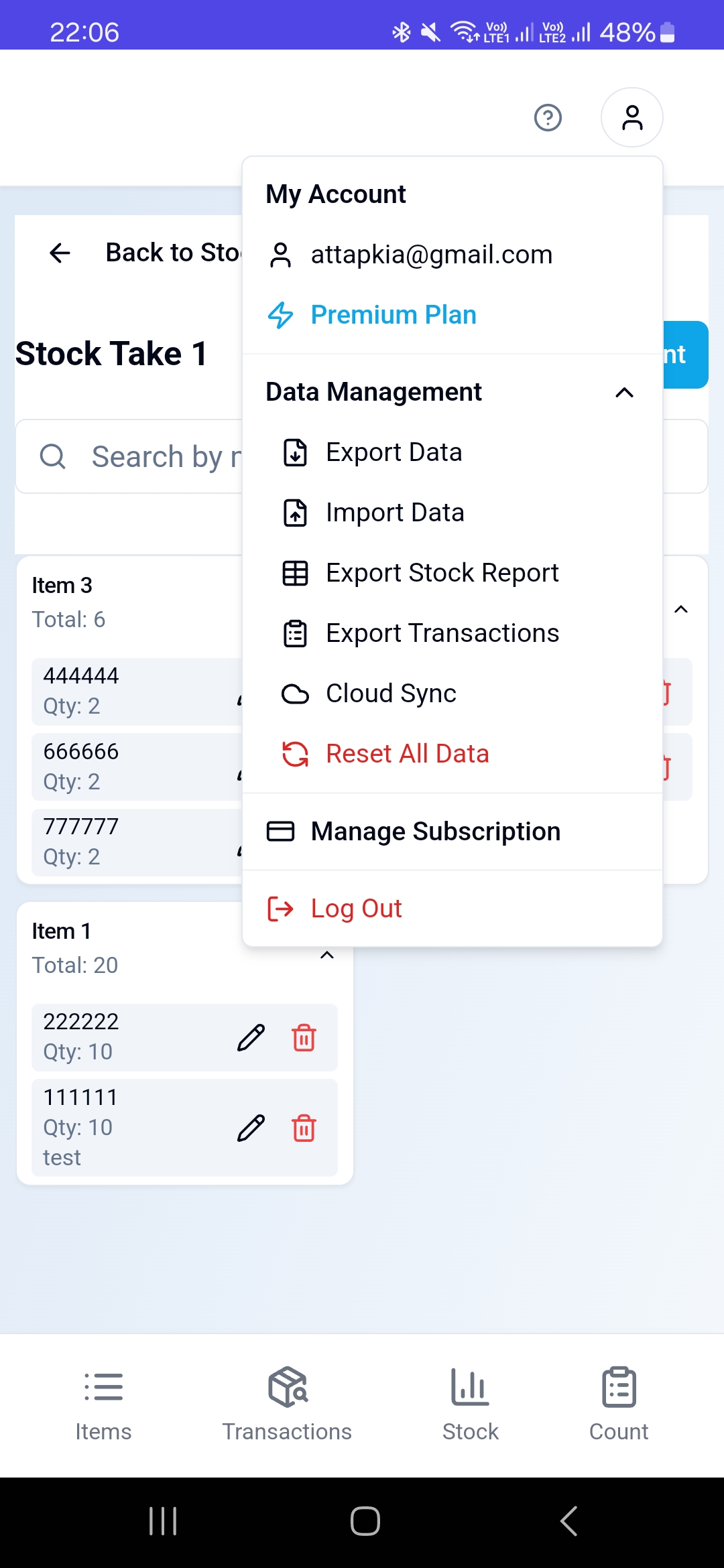Tap the back arrow to Stock
This screenshot has width=724, height=1568.
click(x=60, y=253)
